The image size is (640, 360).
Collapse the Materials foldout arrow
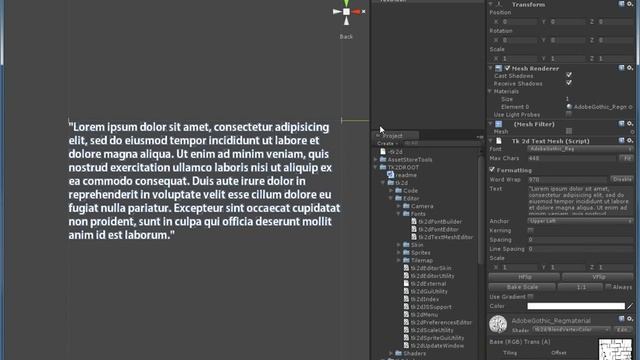(490, 91)
